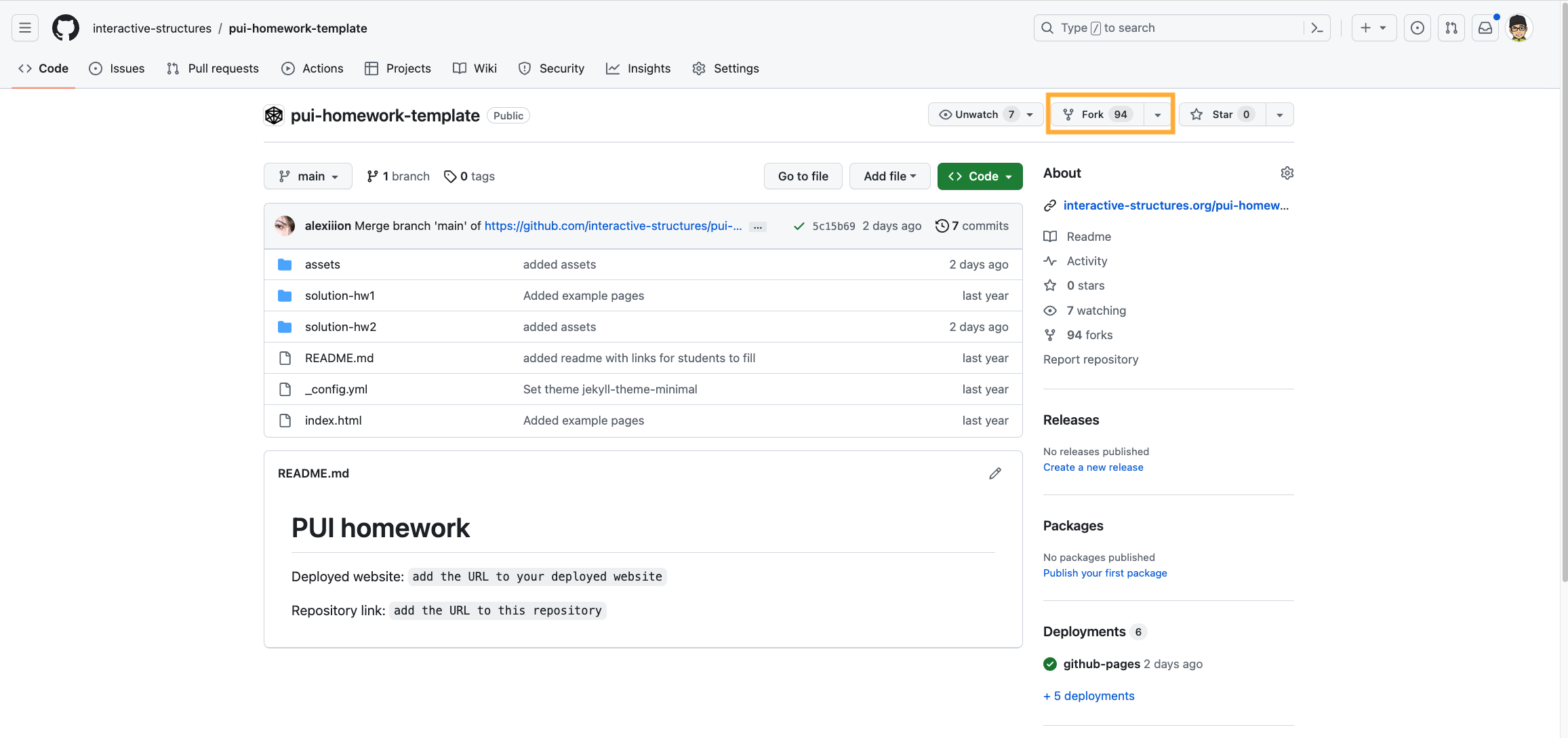This screenshot has width=1568, height=738.
Task: Open the Actions tab
Action: (x=313, y=69)
